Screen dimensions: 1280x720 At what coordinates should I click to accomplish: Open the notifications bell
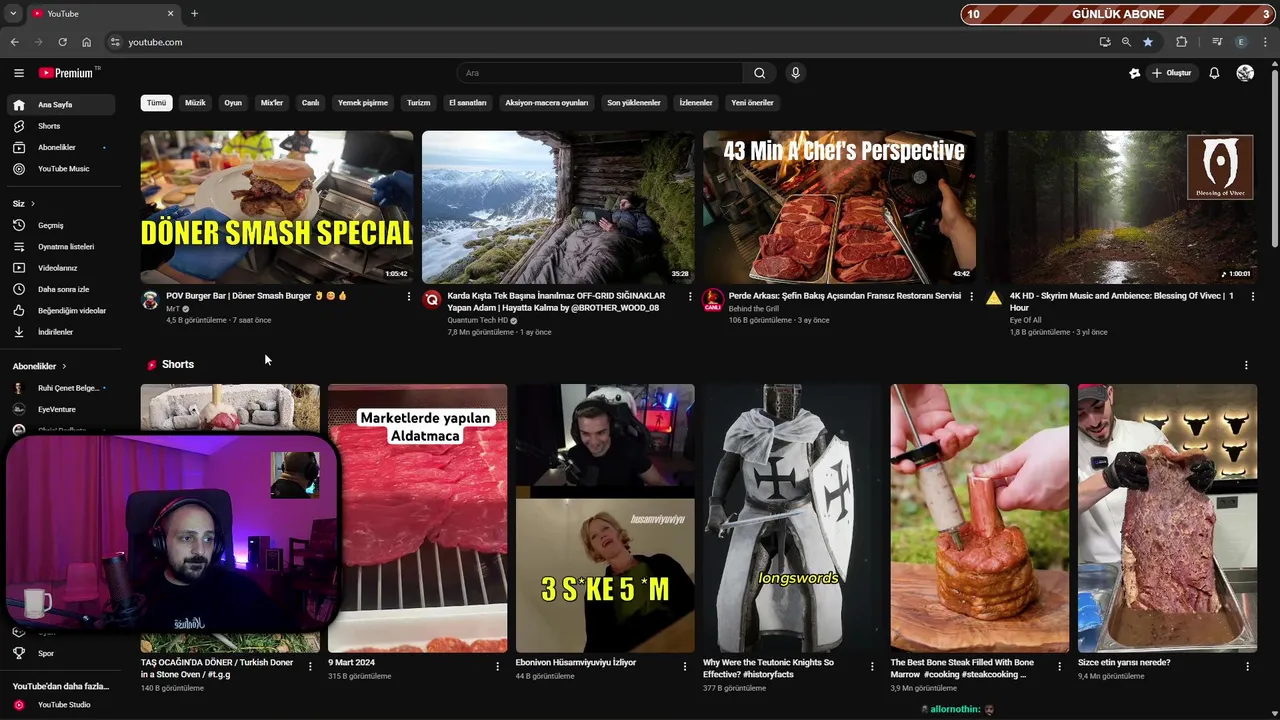point(1214,73)
